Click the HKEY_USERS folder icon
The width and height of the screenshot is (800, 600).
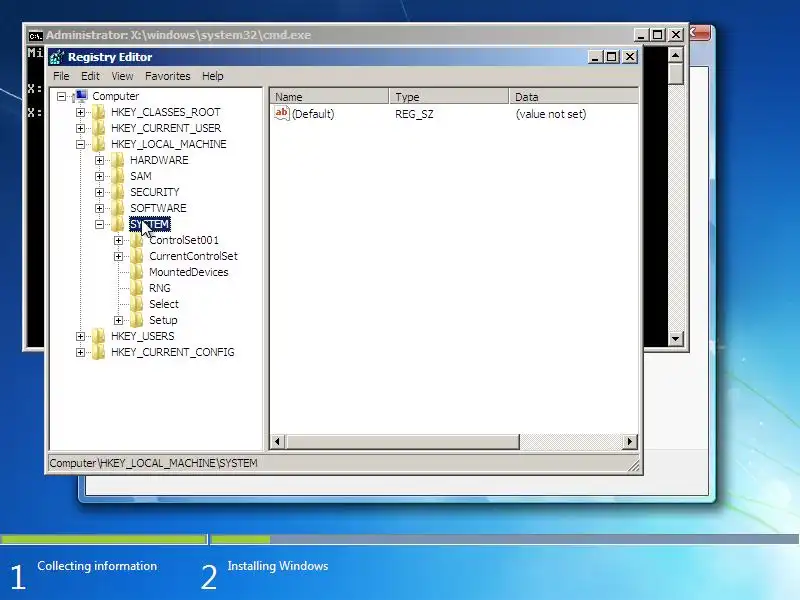(98, 336)
